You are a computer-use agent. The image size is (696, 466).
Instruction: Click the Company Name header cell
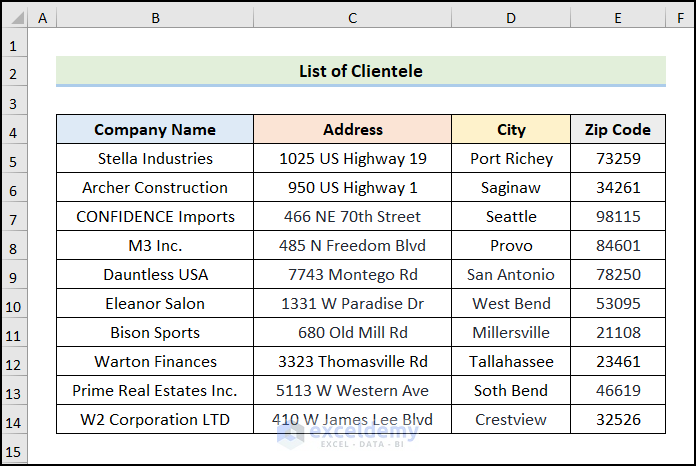pos(155,130)
